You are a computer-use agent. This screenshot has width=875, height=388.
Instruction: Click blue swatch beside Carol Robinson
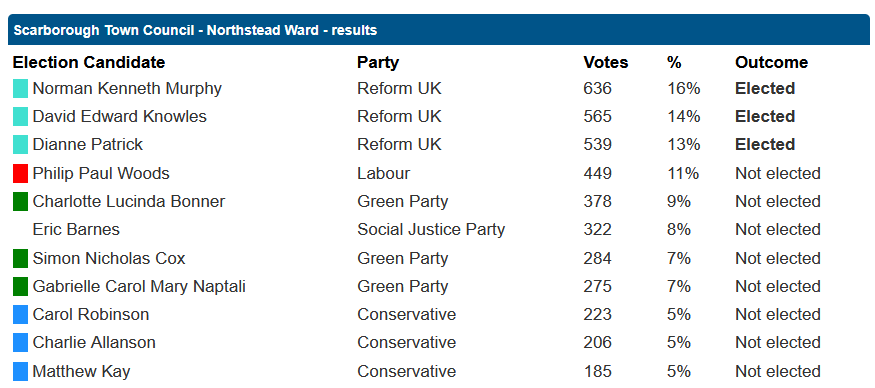(20, 314)
